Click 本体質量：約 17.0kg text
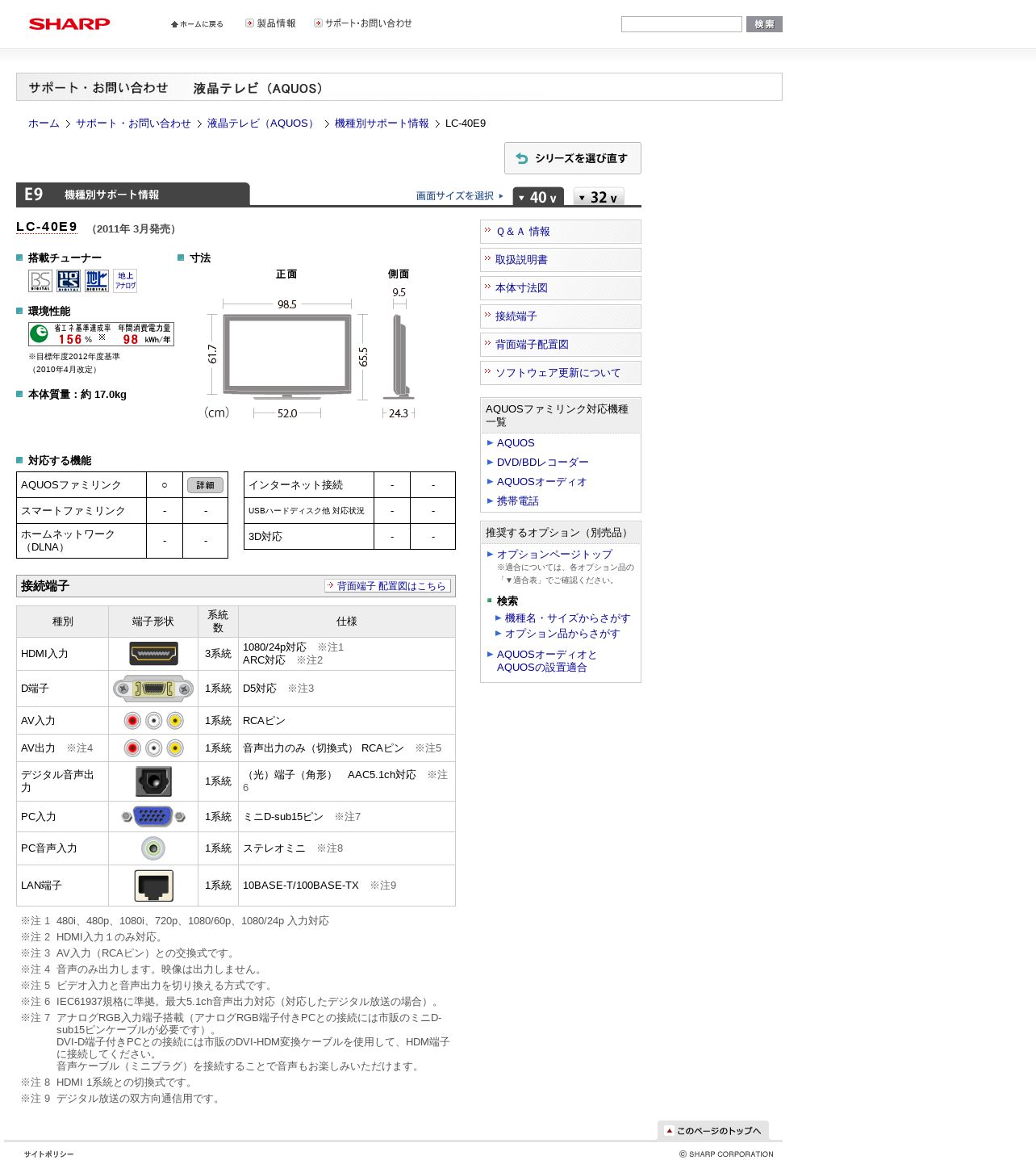 pos(77,395)
